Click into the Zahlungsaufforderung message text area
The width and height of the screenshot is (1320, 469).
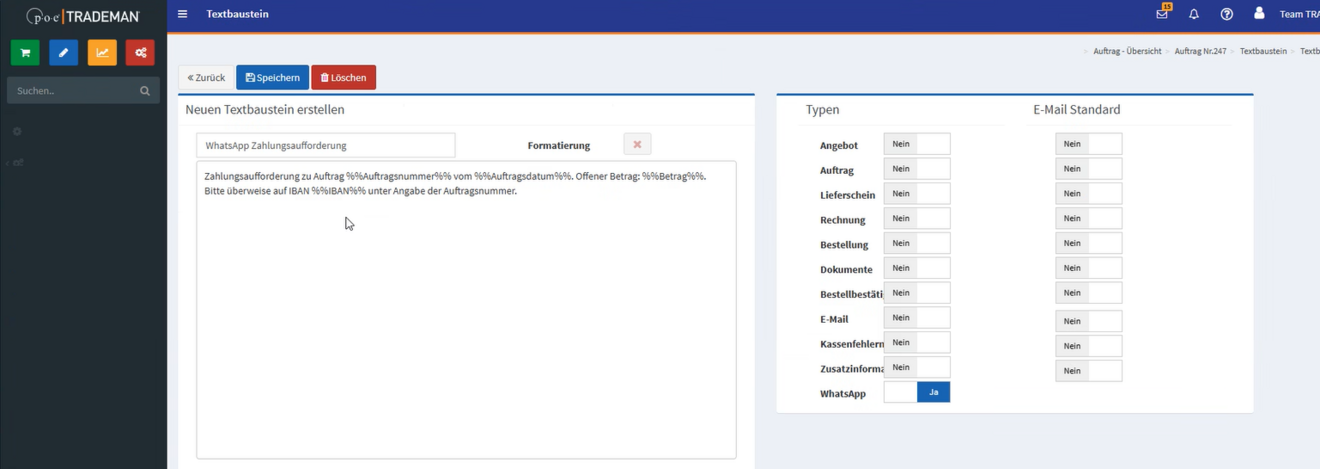[x=466, y=310]
